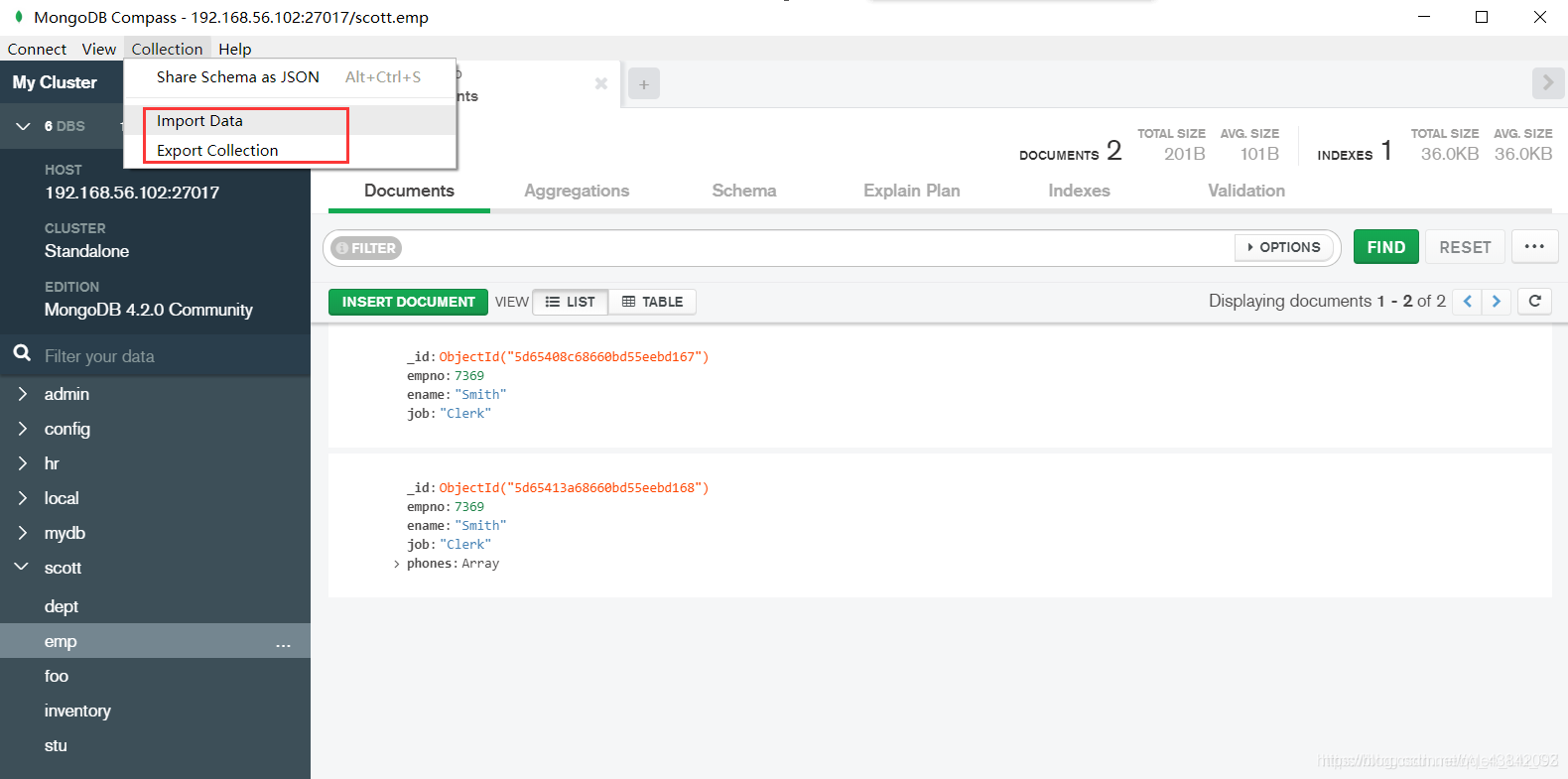The width and height of the screenshot is (1568, 779).
Task: Refresh the documents list
Action: pos(1534,301)
